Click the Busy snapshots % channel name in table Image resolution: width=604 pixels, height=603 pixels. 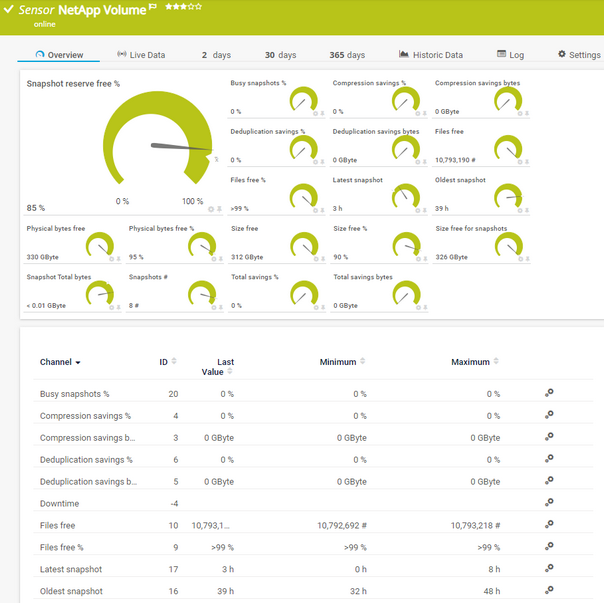[74, 394]
